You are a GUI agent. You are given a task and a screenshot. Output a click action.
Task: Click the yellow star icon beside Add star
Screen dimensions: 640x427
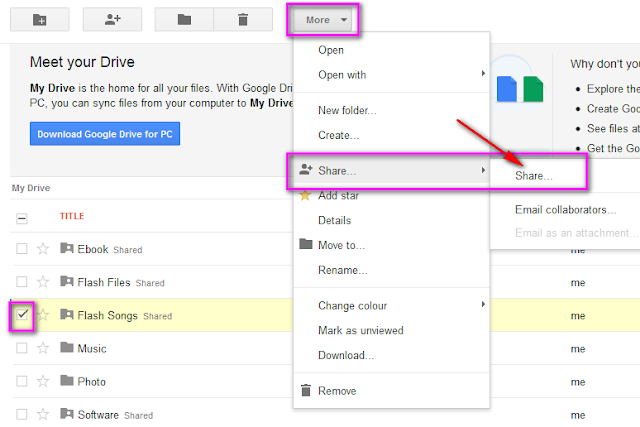305,196
